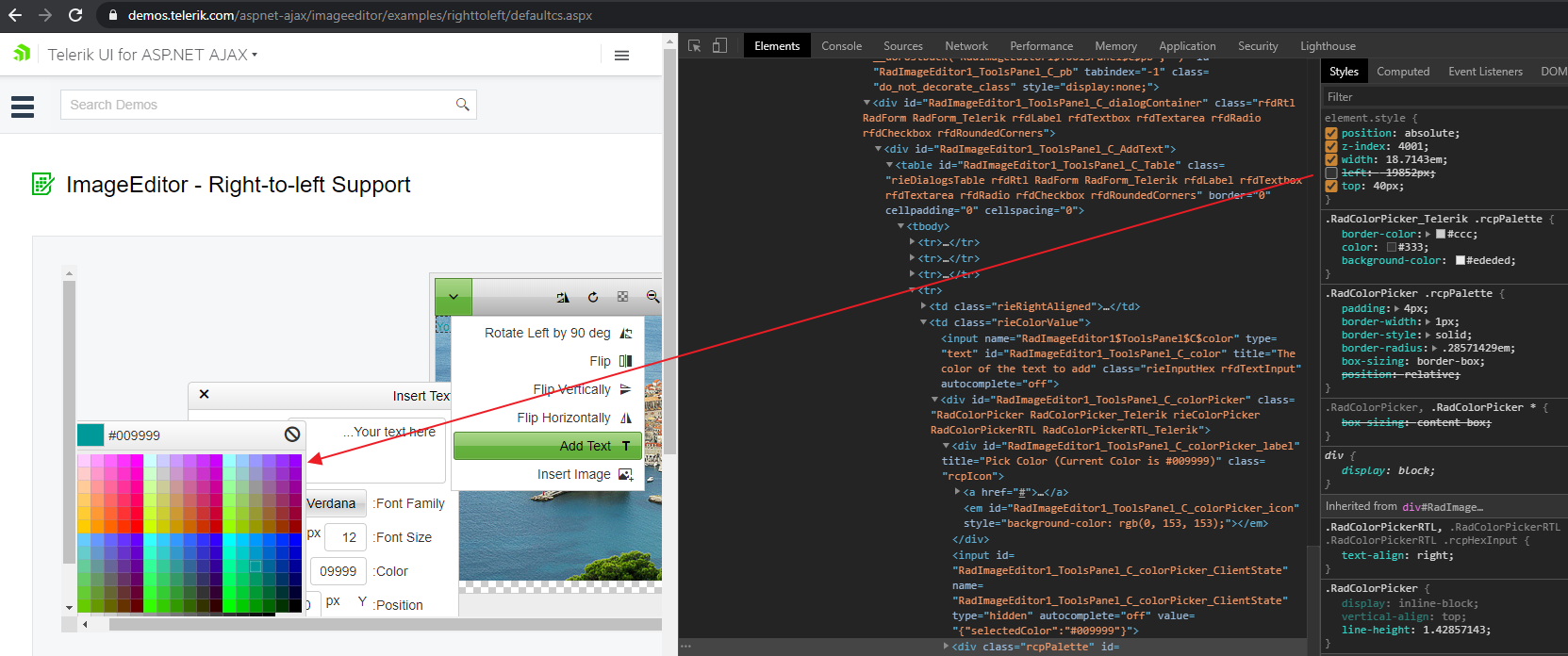Select Insert Image menu item
Screen dimensions: 1568x656
[548, 474]
